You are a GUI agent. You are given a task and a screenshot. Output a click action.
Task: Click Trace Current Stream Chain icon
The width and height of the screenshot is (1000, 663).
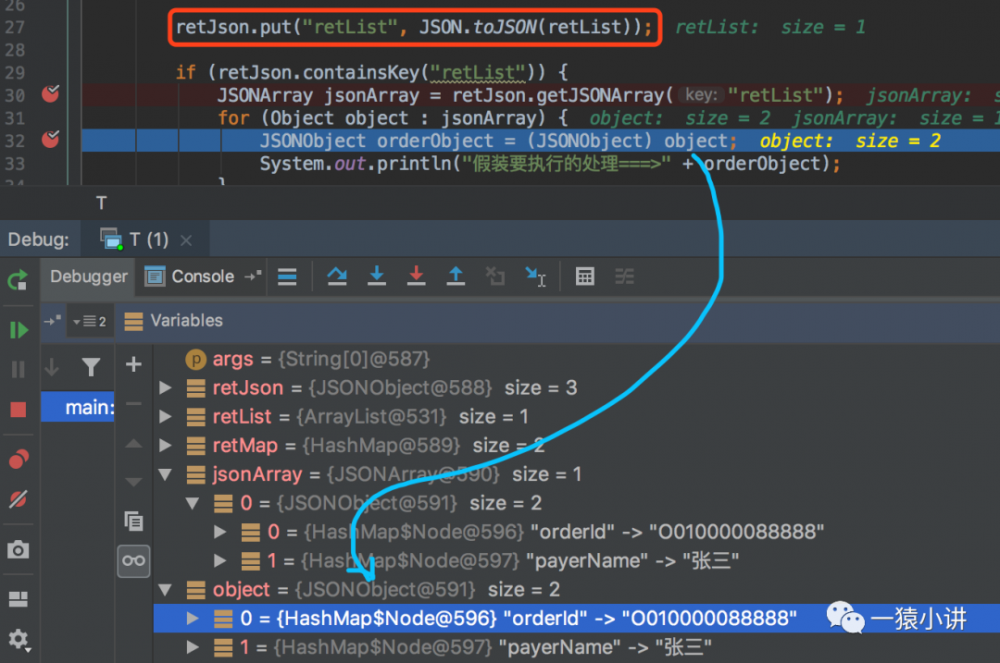(x=624, y=276)
